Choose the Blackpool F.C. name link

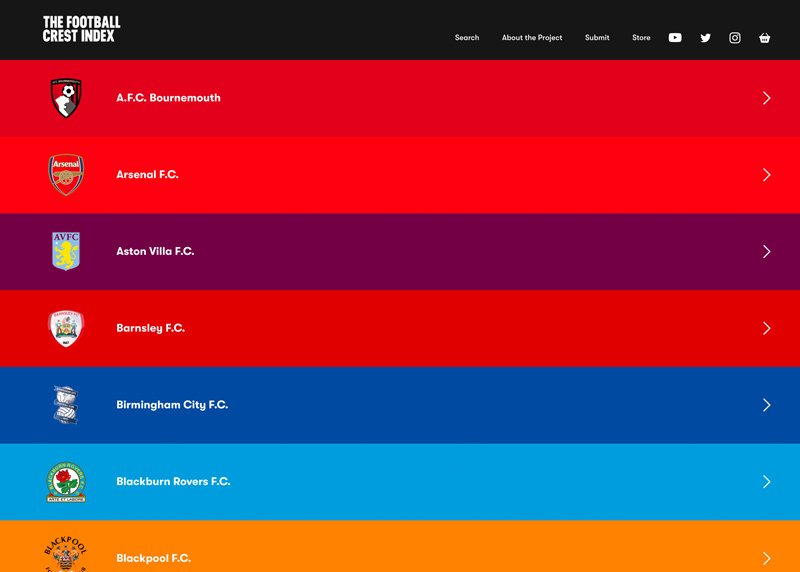click(x=154, y=558)
